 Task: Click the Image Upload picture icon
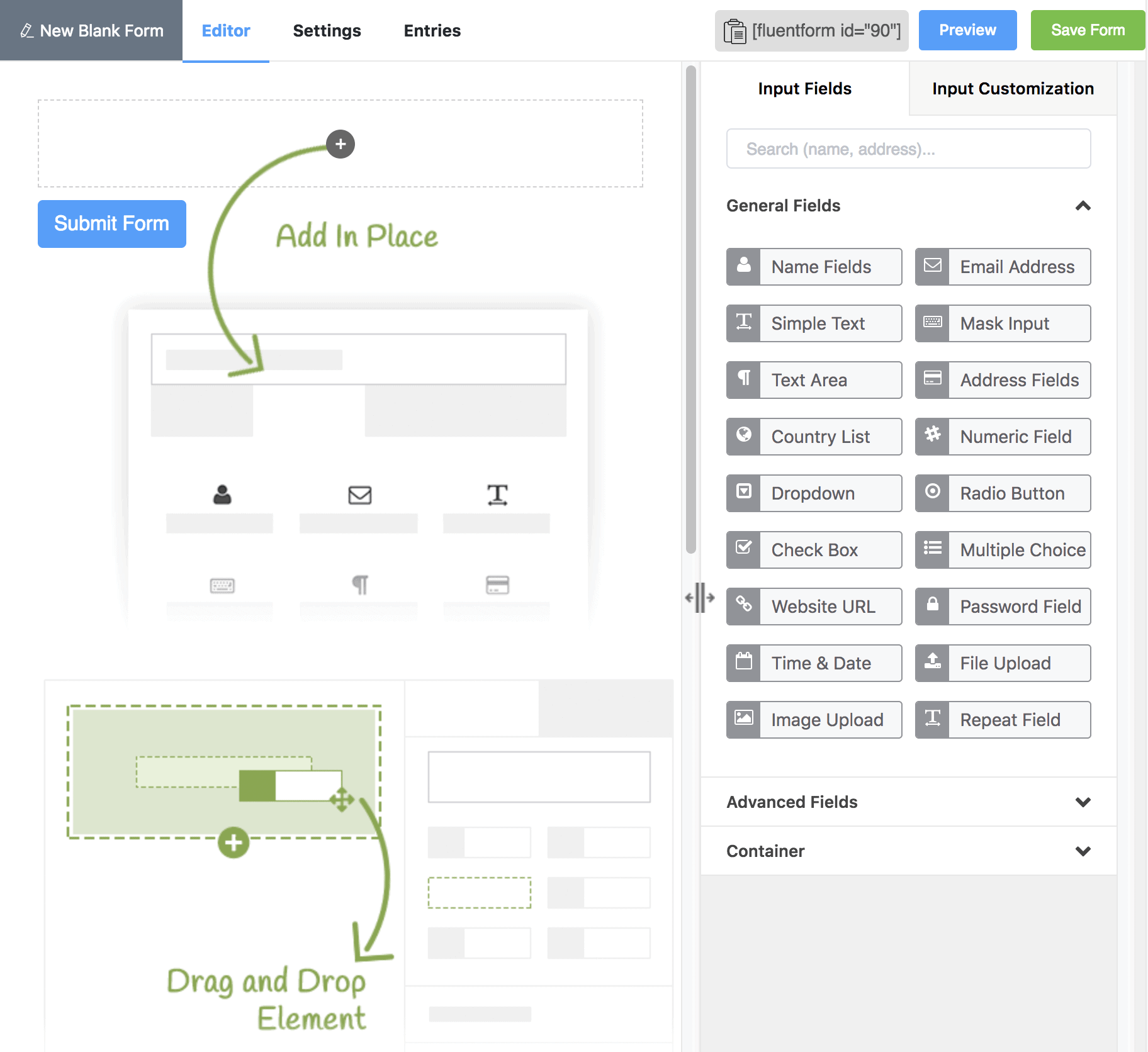tap(743, 720)
